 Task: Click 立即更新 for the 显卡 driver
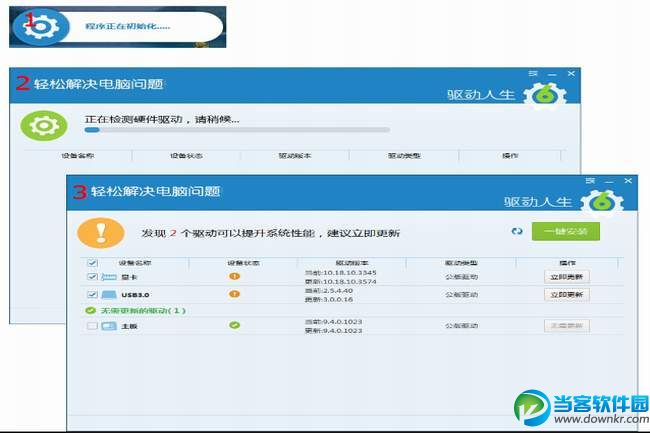pos(567,277)
